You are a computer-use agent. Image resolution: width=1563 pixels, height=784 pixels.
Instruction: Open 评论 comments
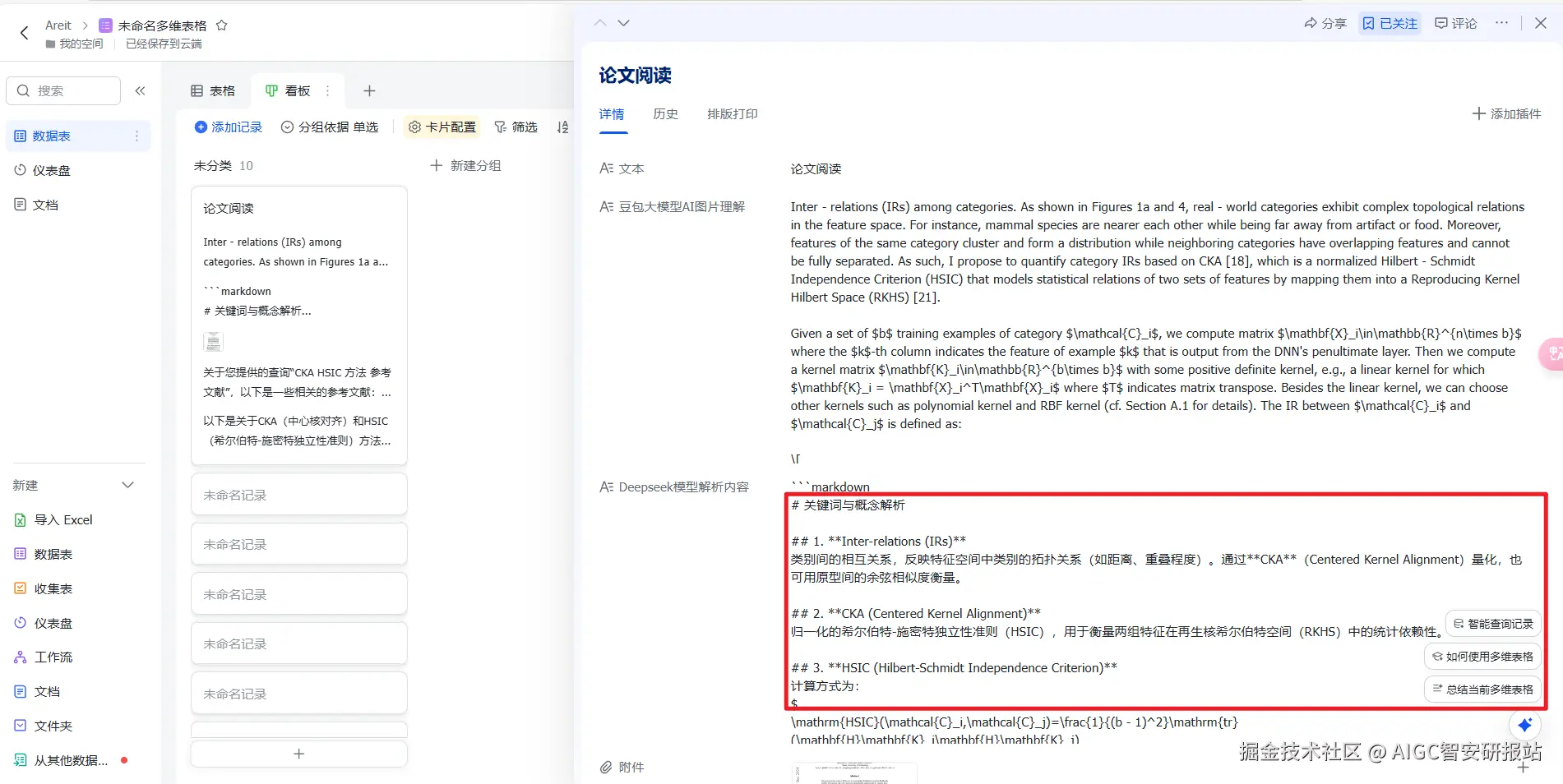1455,23
